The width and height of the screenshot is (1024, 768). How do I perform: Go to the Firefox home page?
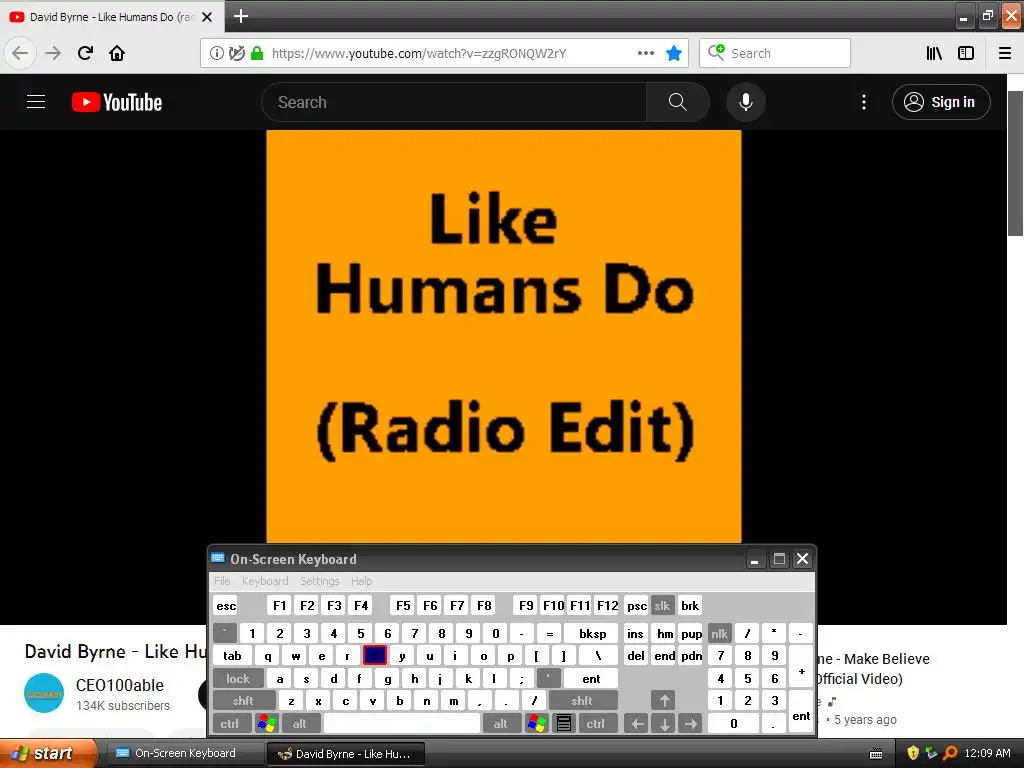(117, 53)
